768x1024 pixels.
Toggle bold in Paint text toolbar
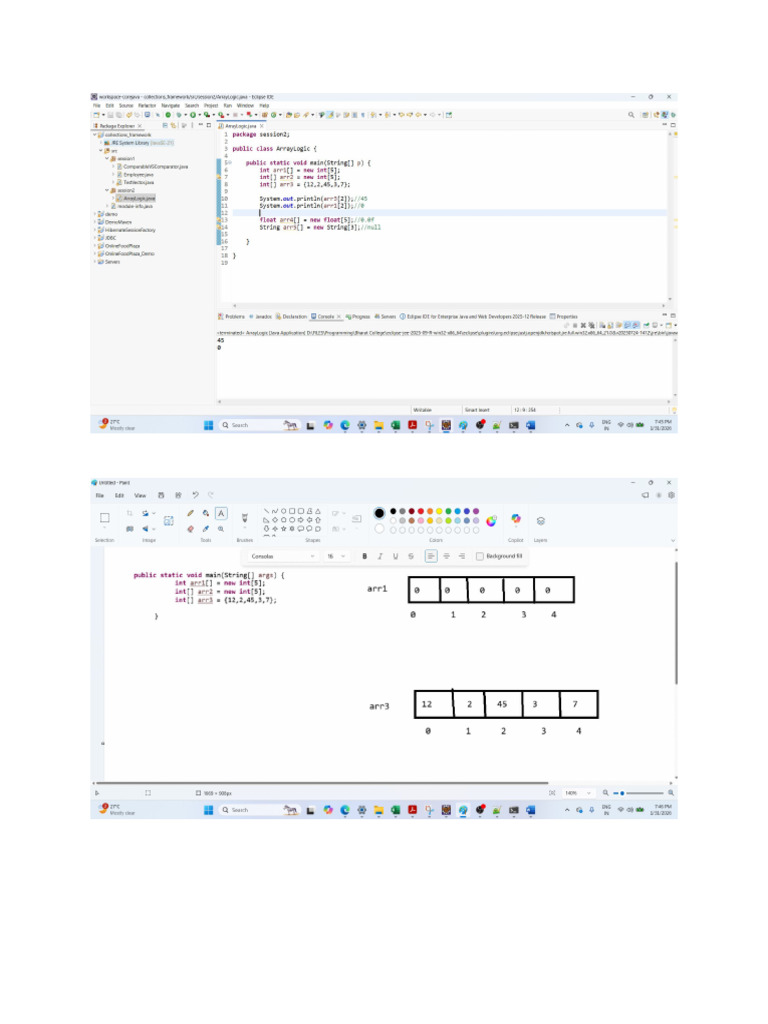pos(364,556)
